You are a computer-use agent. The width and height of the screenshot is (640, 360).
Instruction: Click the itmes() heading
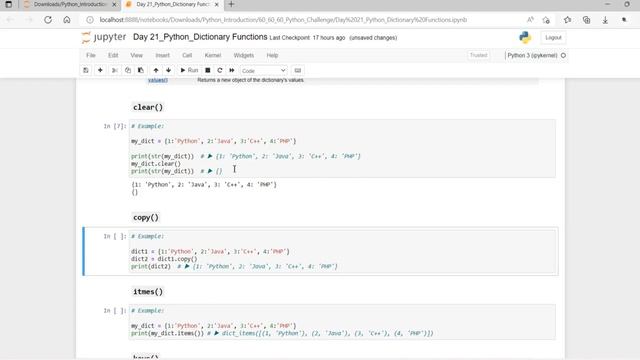[x=148, y=292]
